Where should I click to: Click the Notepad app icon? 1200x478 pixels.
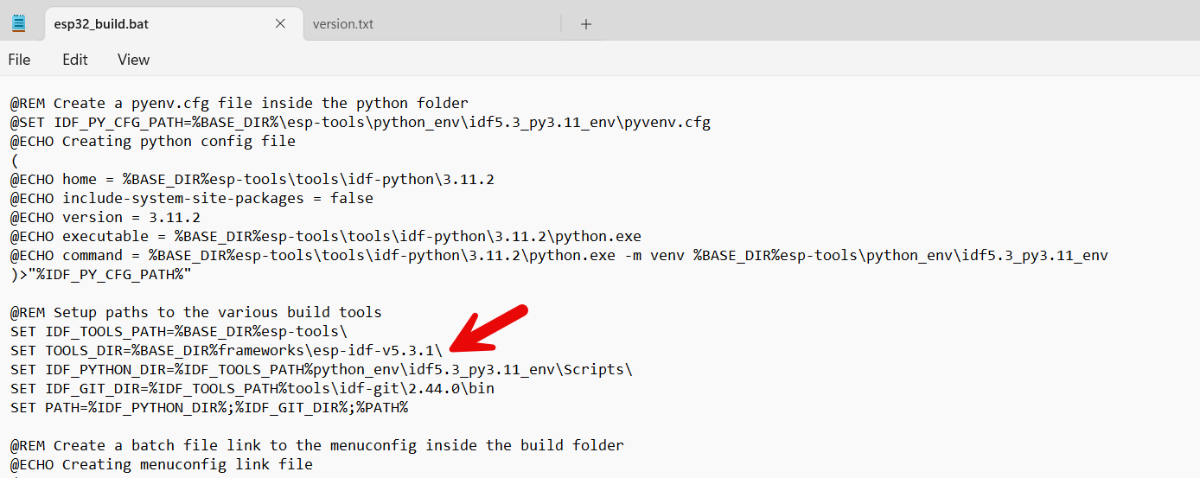(18, 23)
